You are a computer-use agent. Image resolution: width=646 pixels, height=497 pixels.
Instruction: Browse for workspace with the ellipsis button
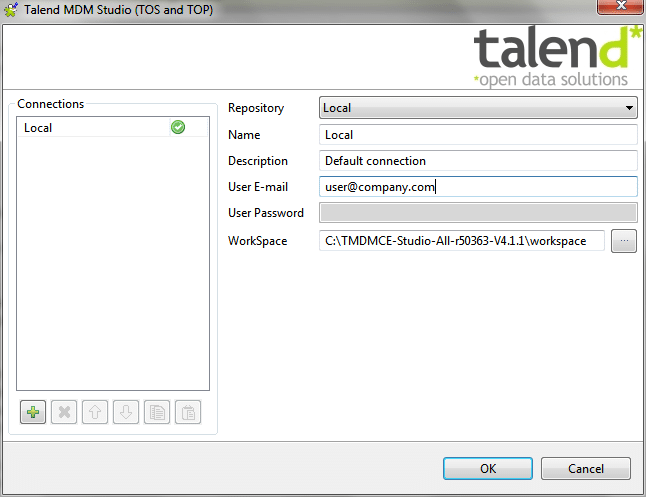click(623, 241)
